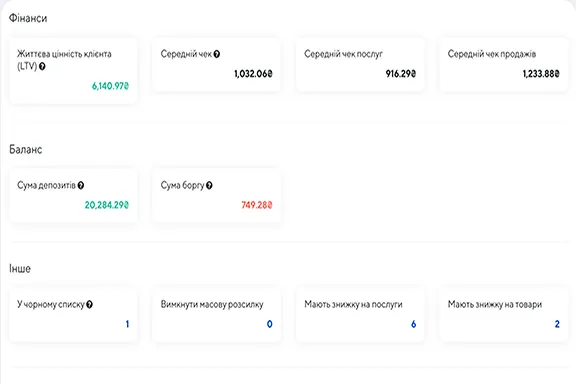Show the help hint for Сума боргу
The height and width of the screenshot is (385, 577).
209,186
